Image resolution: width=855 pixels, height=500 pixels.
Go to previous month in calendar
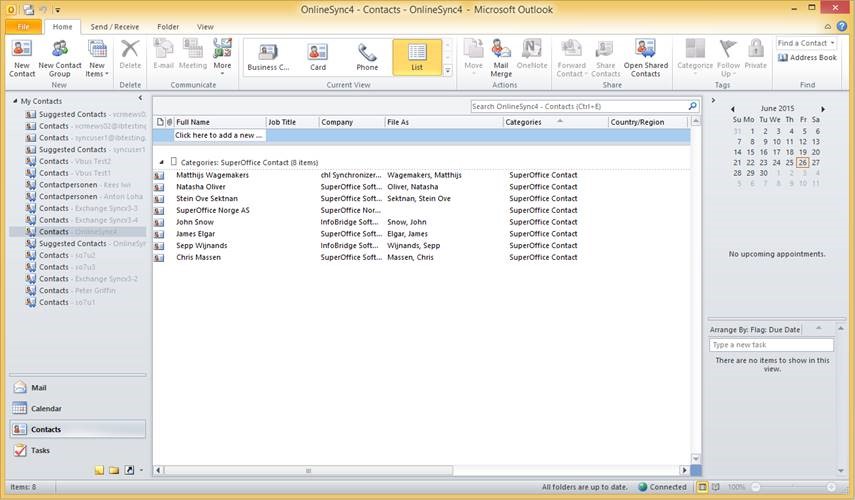[x=733, y=109]
